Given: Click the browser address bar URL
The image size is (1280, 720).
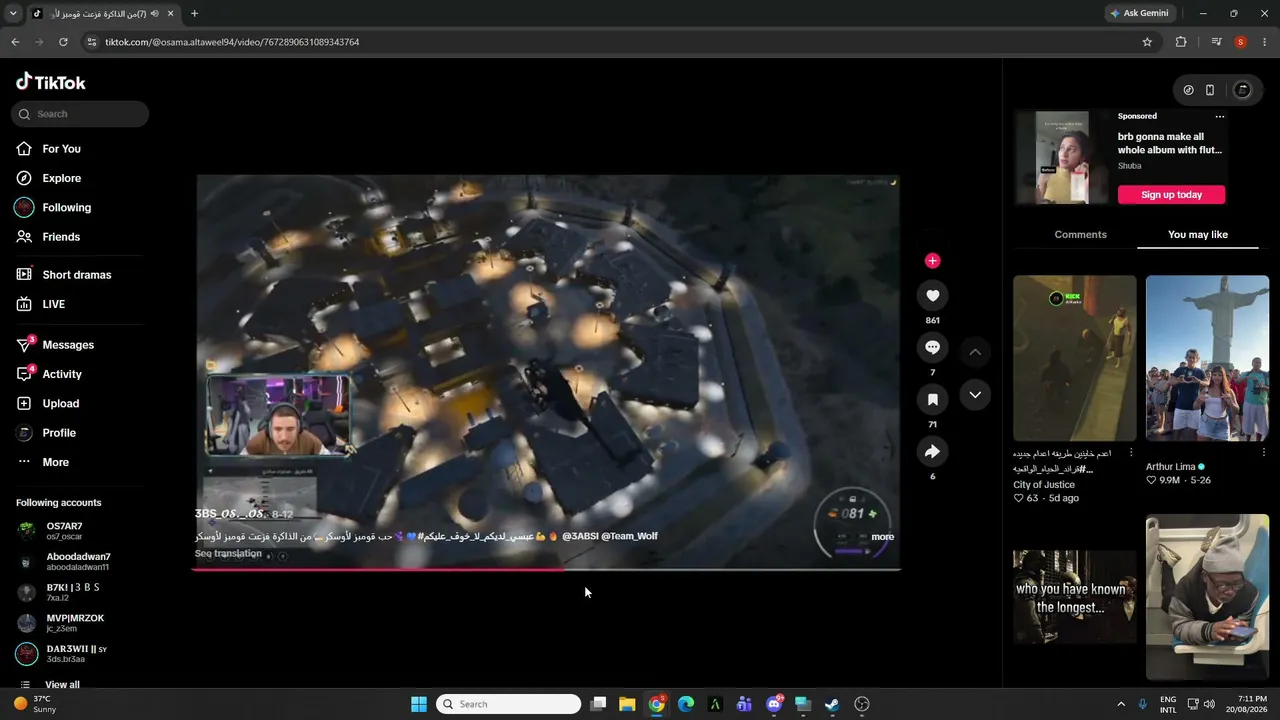Looking at the screenshot, I should click(232, 42).
